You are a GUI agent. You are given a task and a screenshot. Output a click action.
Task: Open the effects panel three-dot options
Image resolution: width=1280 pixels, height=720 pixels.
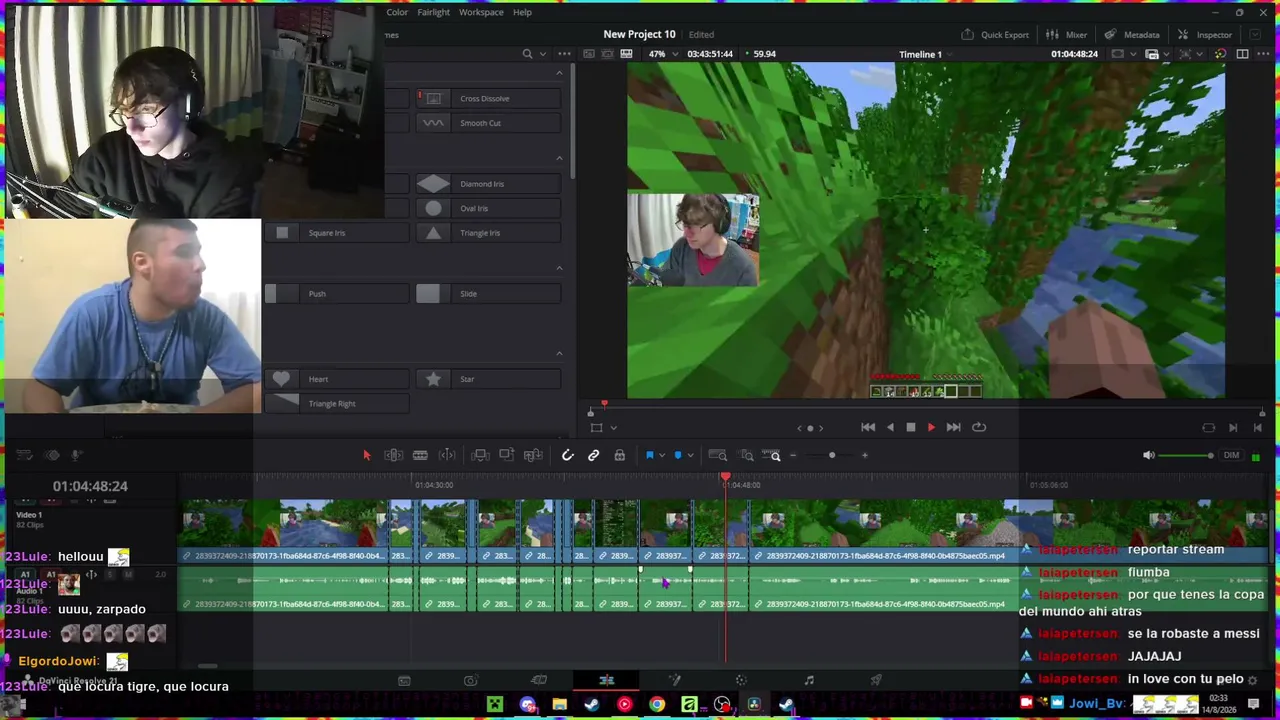click(x=564, y=54)
